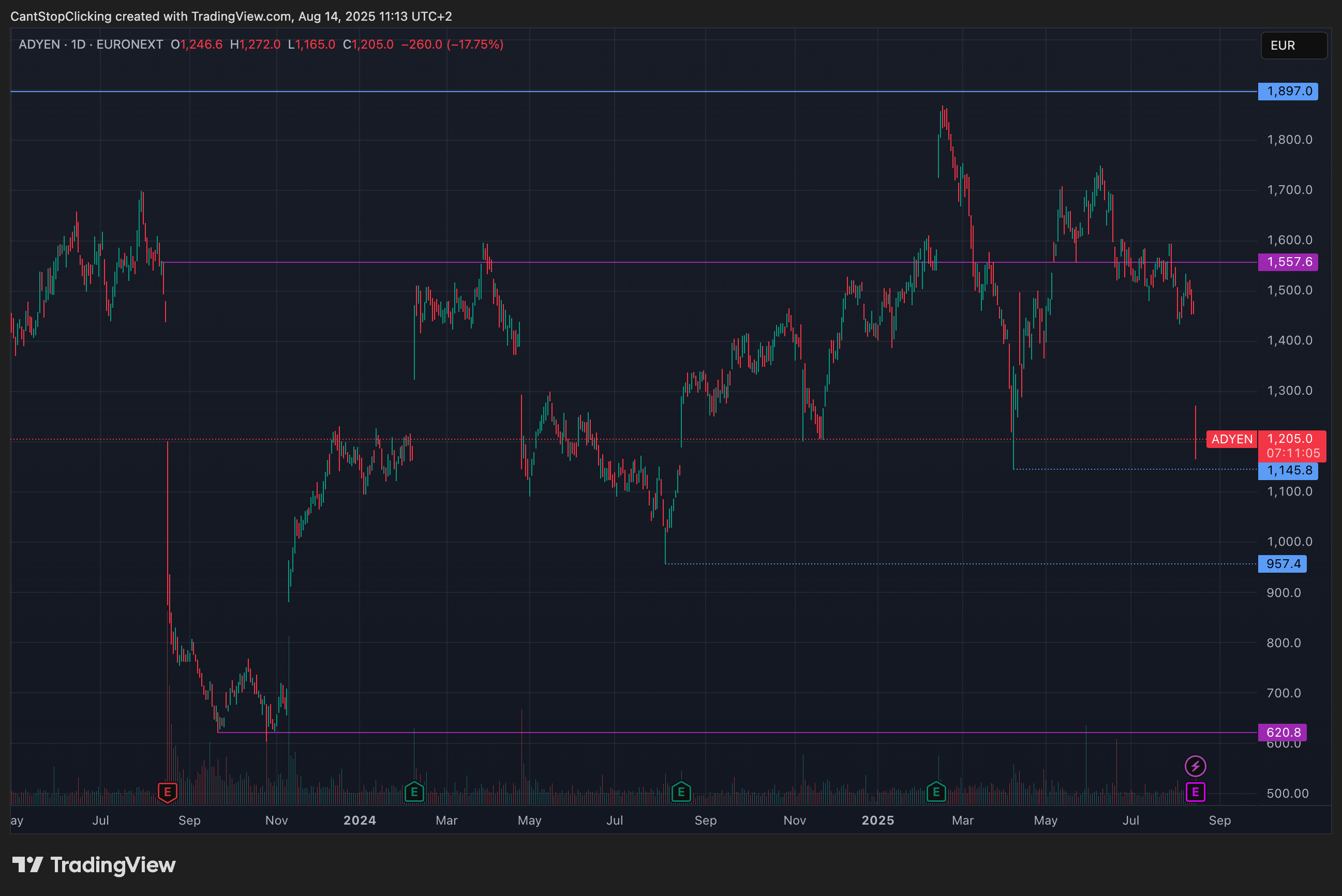The width and height of the screenshot is (1342, 896).
Task: Click the 1,800.0 tick on price scale
Action: [1289, 140]
